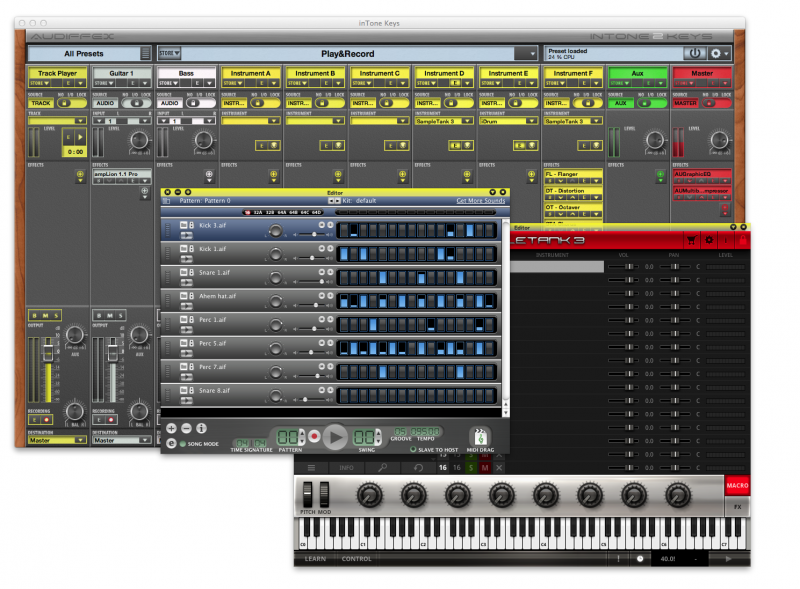Open the sample folder icon for Snare 1.aif

coord(183,272)
